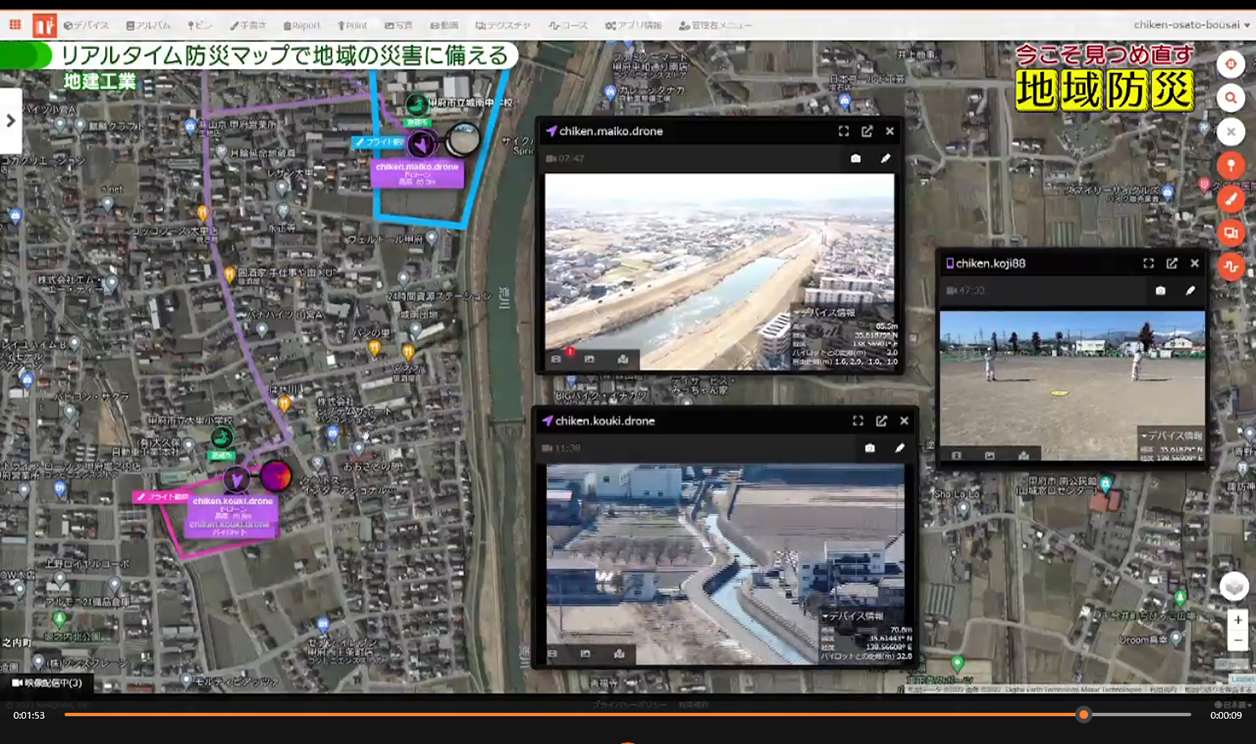This screenshot has width=1256, height=744.
Task: Open the chiken-osato-bousai account dropdown
Action: (x=1192, y=25)
